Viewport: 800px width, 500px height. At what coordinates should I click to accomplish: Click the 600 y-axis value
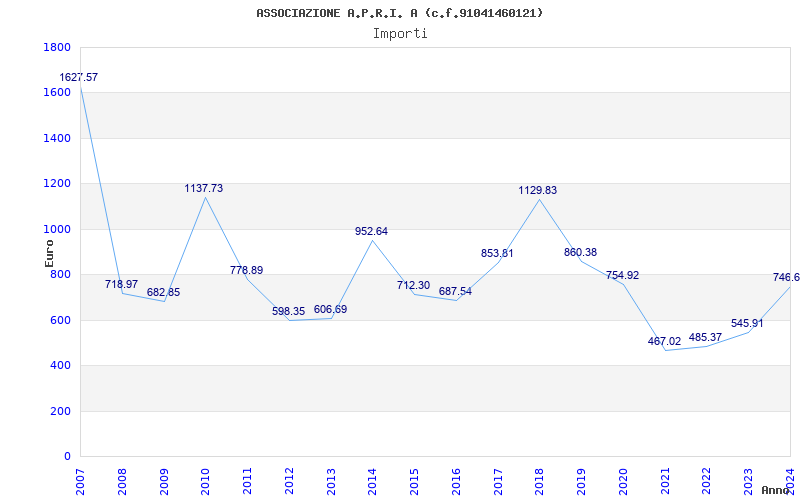61,320
